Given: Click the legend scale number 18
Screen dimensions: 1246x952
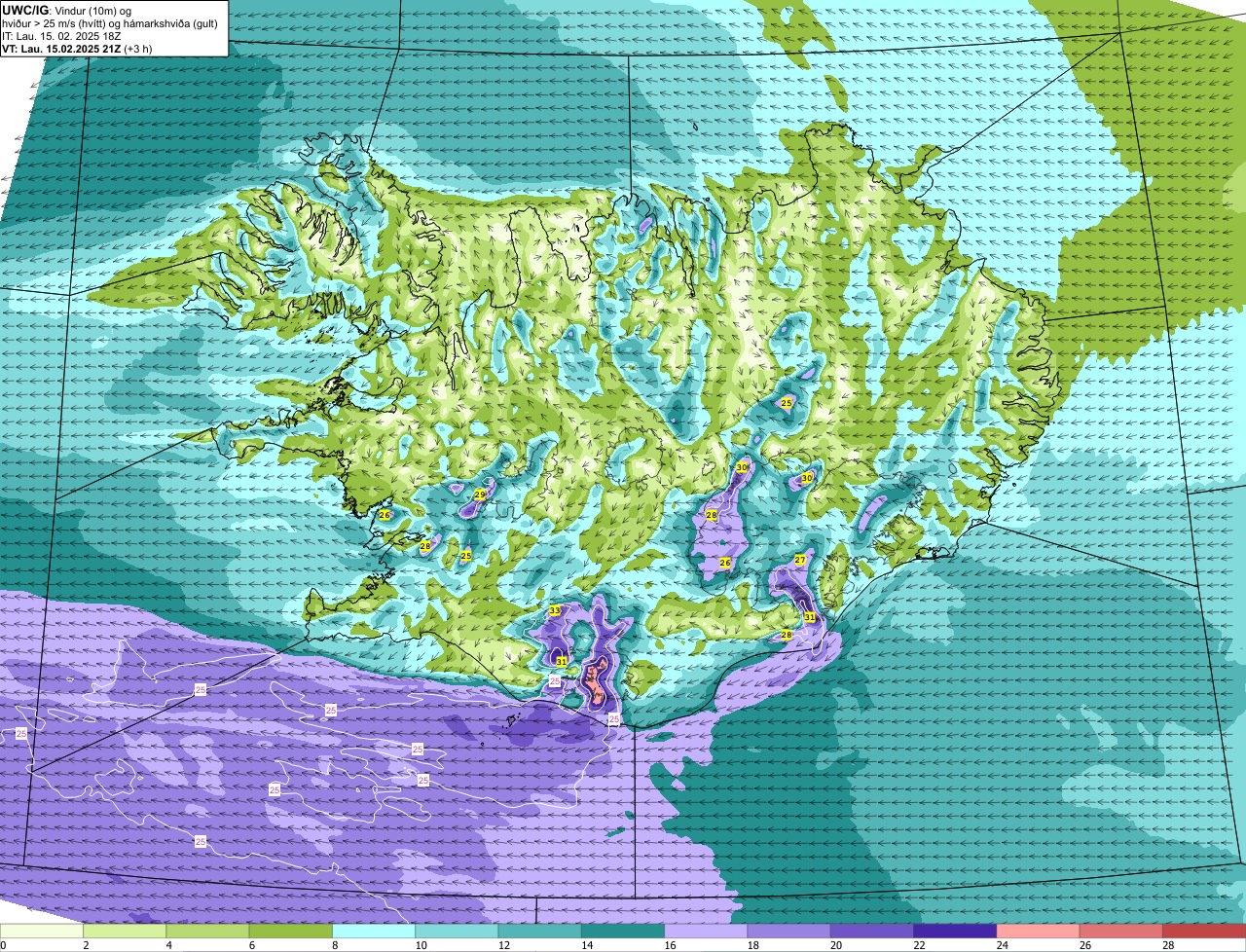Looking at the screenshot, I should (x=752, y=945).
